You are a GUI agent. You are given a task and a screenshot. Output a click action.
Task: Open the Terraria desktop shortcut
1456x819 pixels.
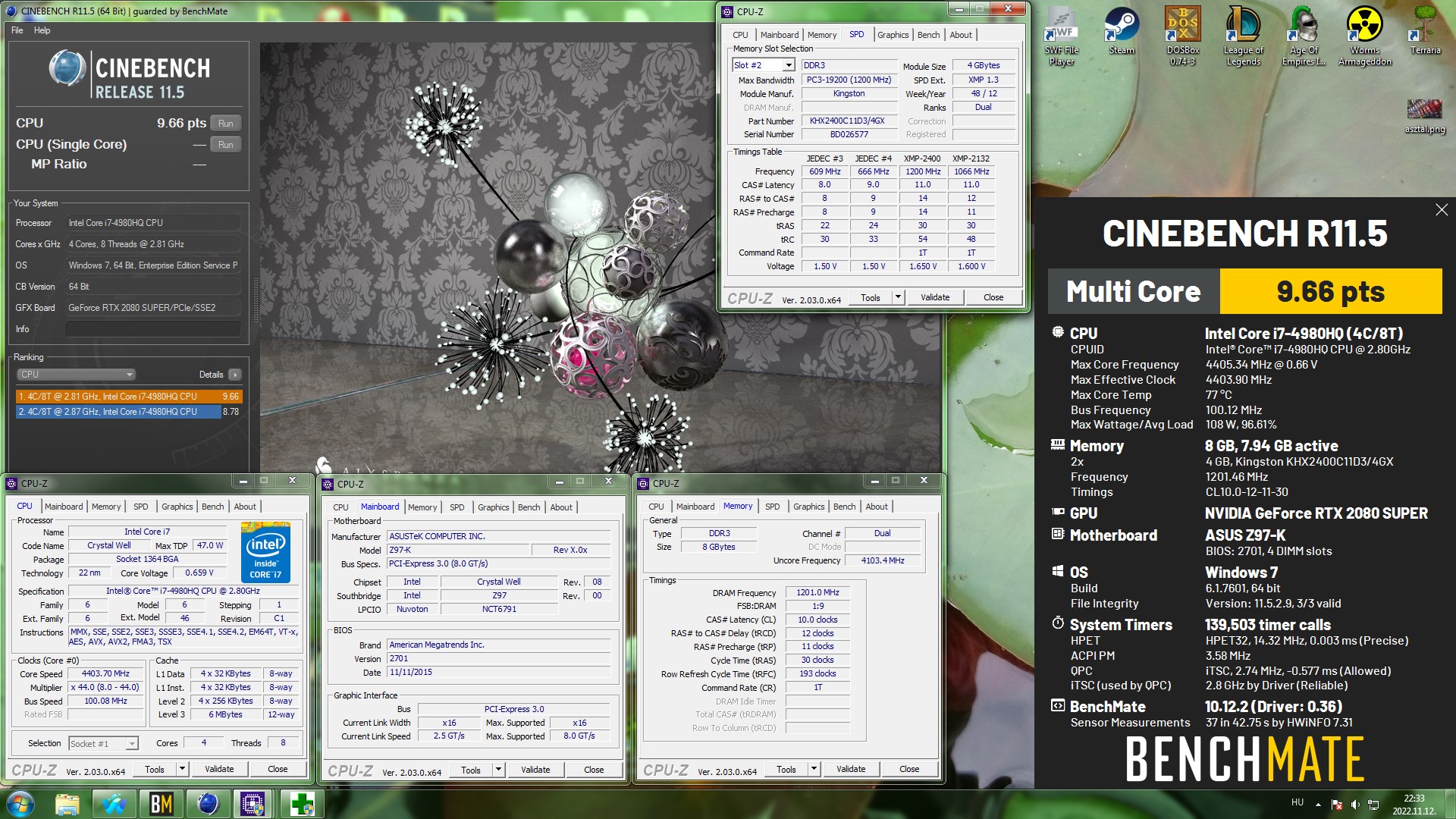tap(1425, 32)
